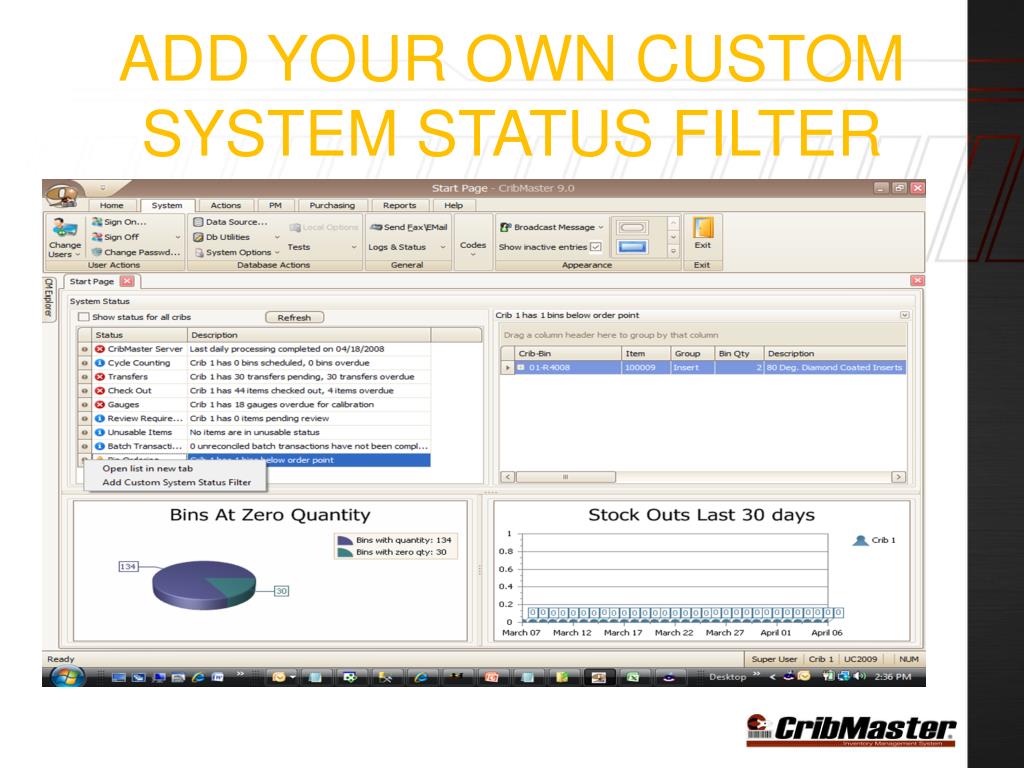
Task: Switch to the Home ribbon tab
Action: pyautogui.click(x=111, y=206)
